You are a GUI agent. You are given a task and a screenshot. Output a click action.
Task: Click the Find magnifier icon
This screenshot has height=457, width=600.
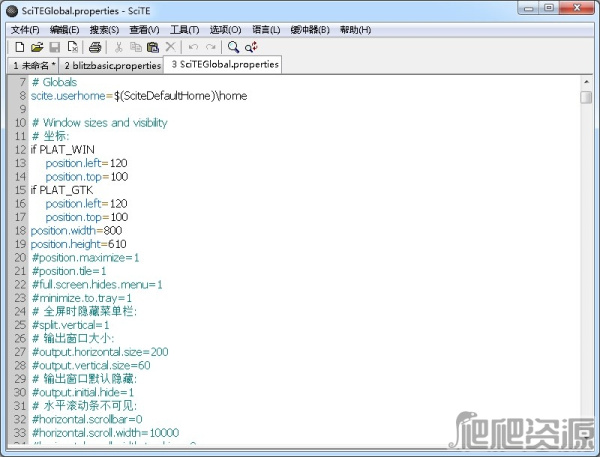click(233, 47)
